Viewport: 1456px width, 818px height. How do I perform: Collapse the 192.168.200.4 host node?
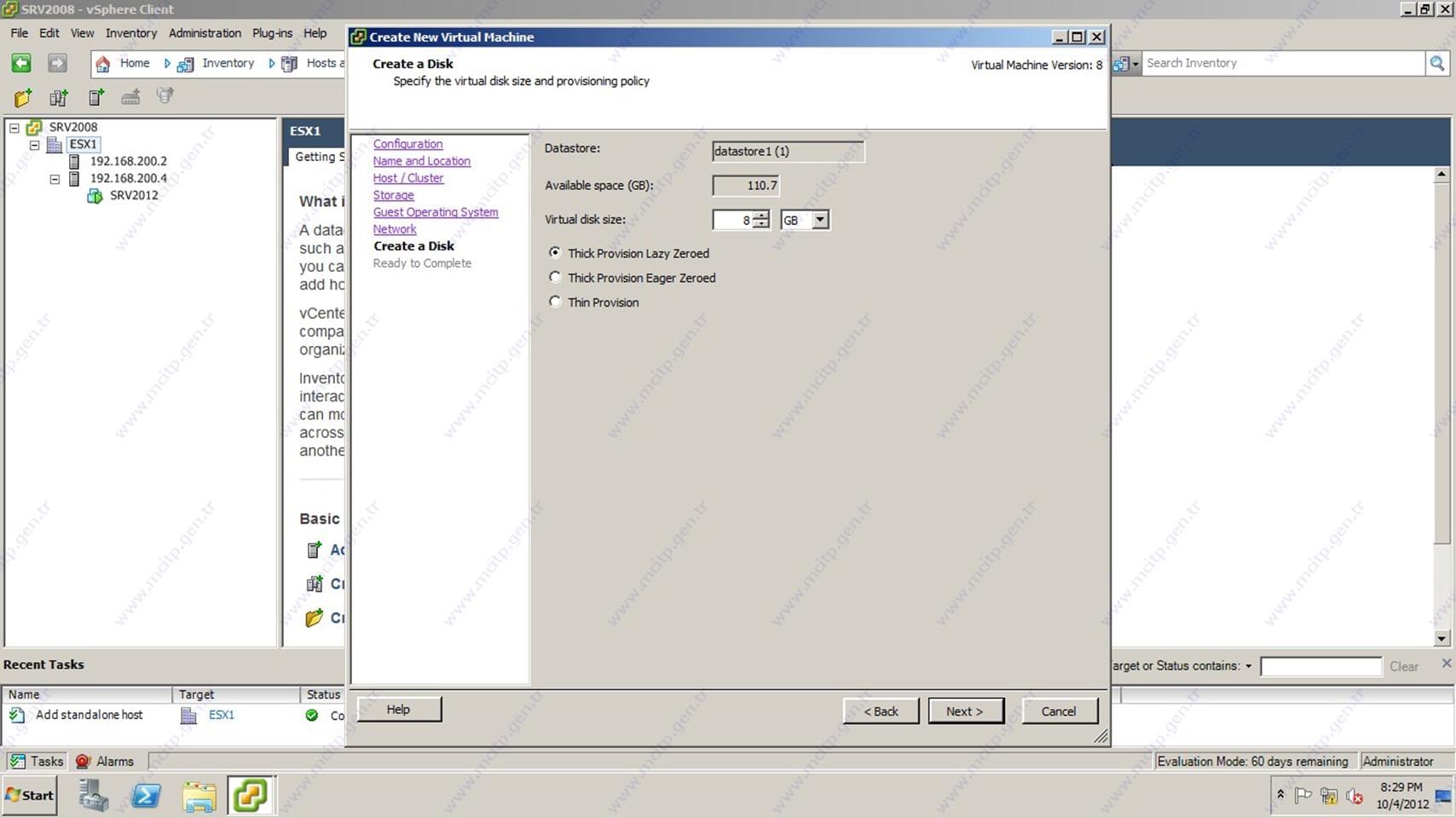click(x=55, y=179)
